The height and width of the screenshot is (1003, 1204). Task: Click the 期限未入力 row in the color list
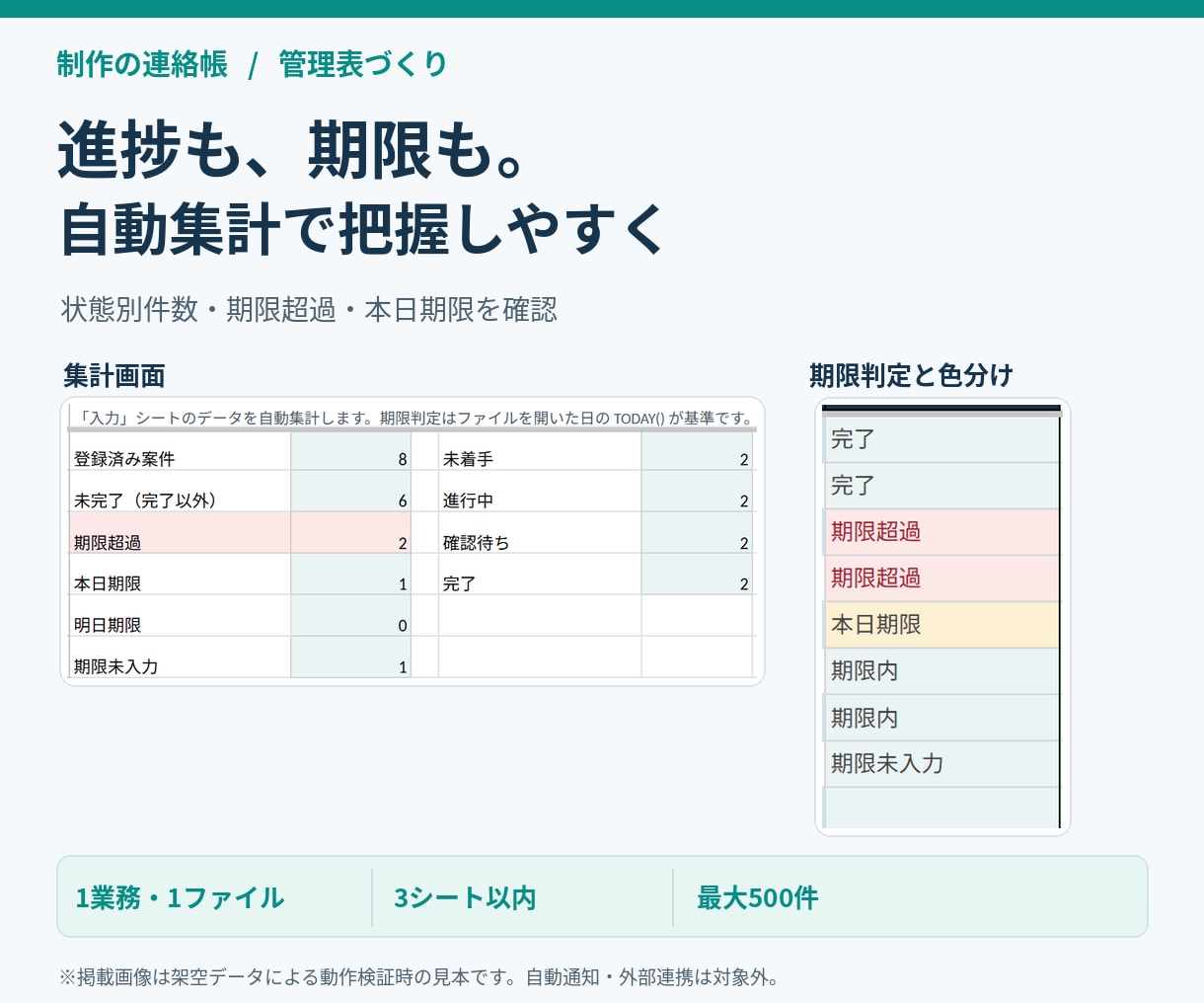[941, 764]
